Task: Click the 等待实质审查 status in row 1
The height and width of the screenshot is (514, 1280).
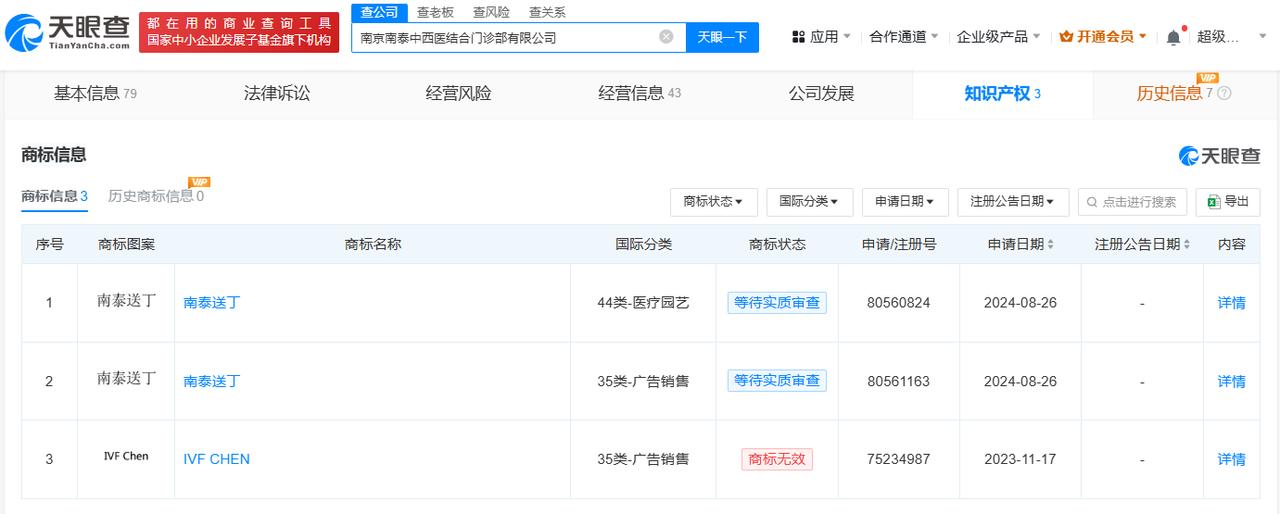Action: [x=777, y=302]
